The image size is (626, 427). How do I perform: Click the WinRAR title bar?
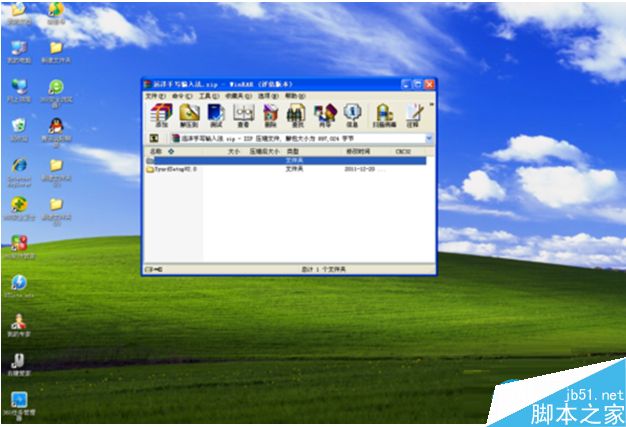271,84
